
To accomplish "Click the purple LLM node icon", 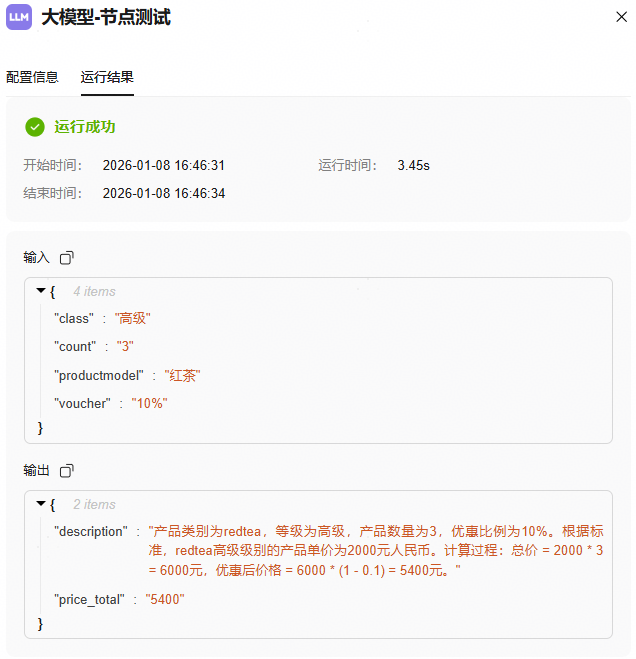I will click(19, 17).
